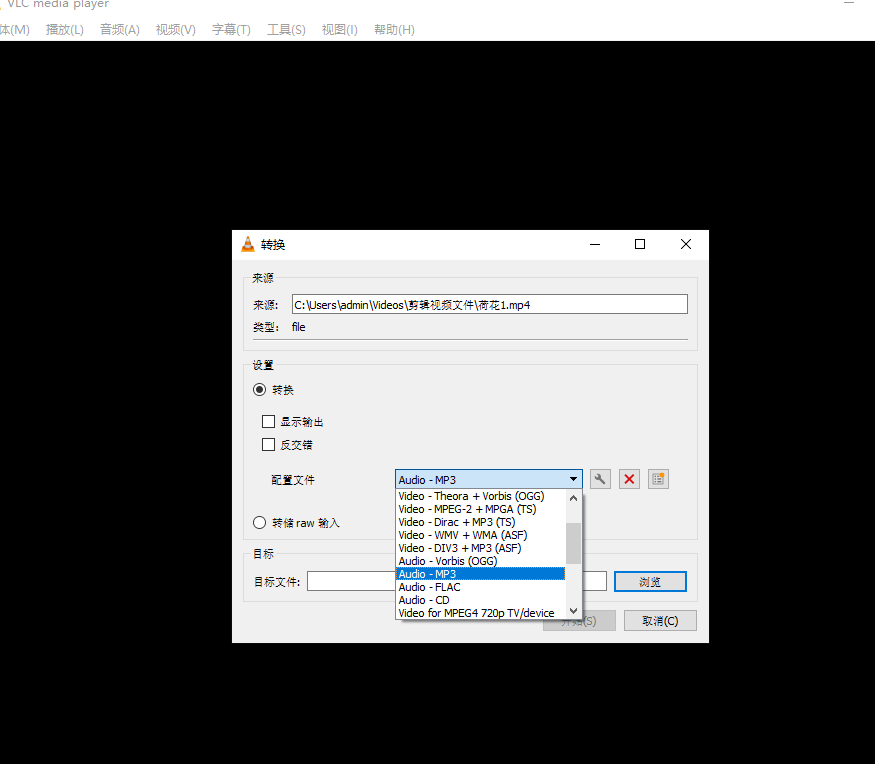Maximize the 转换 dialog window
875x764 pixels.
640,244
